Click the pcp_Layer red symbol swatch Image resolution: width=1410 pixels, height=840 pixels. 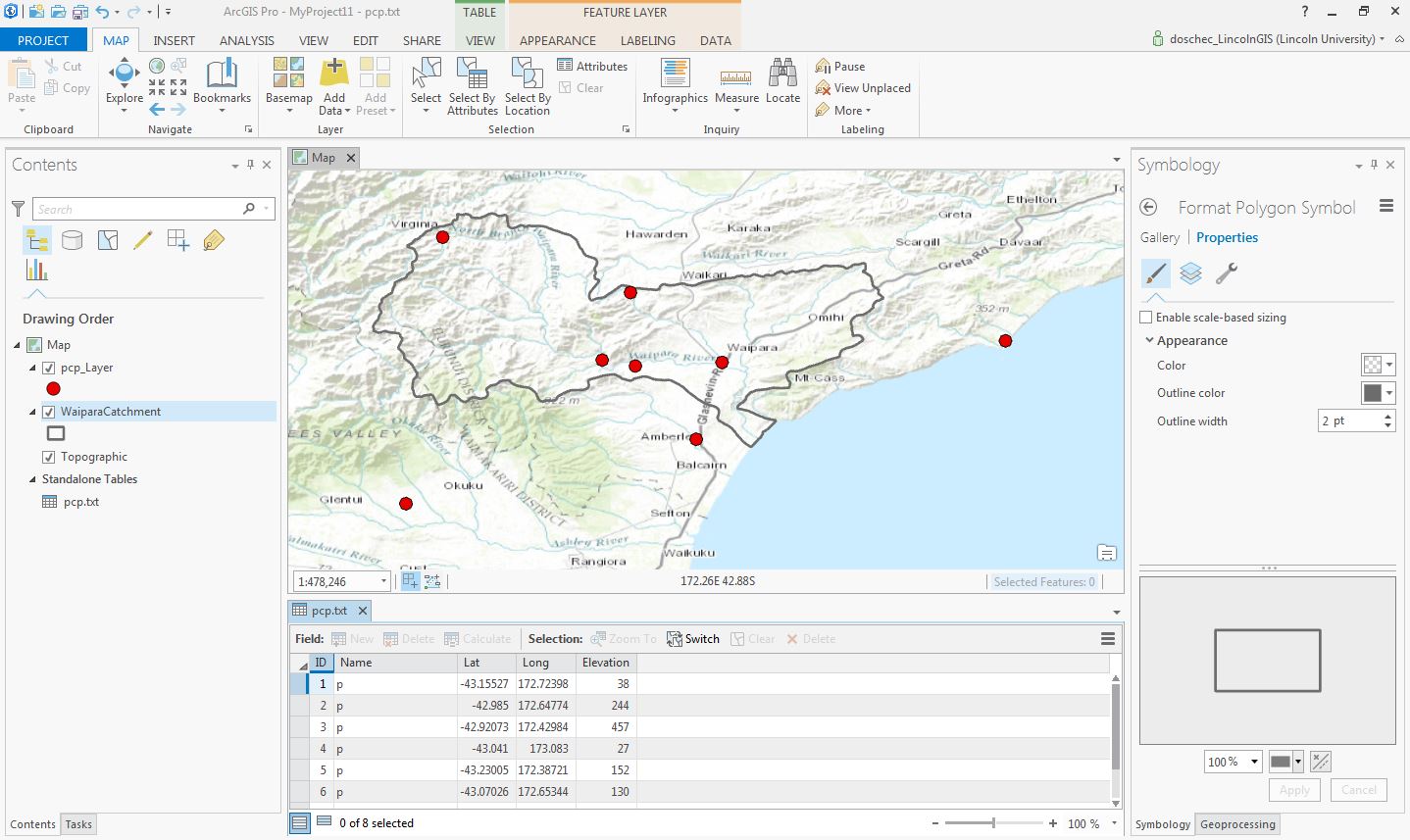53,389
